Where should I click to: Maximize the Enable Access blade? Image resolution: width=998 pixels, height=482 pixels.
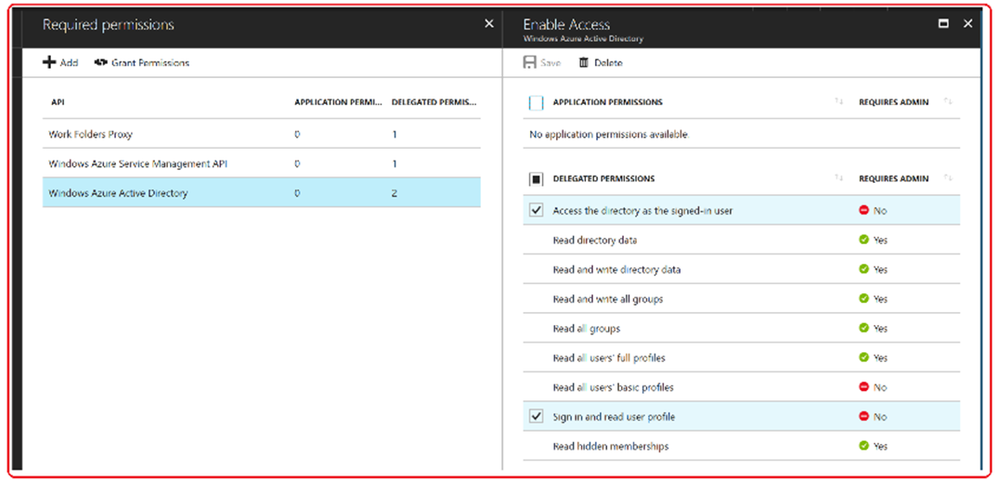[x=944, y=23]
